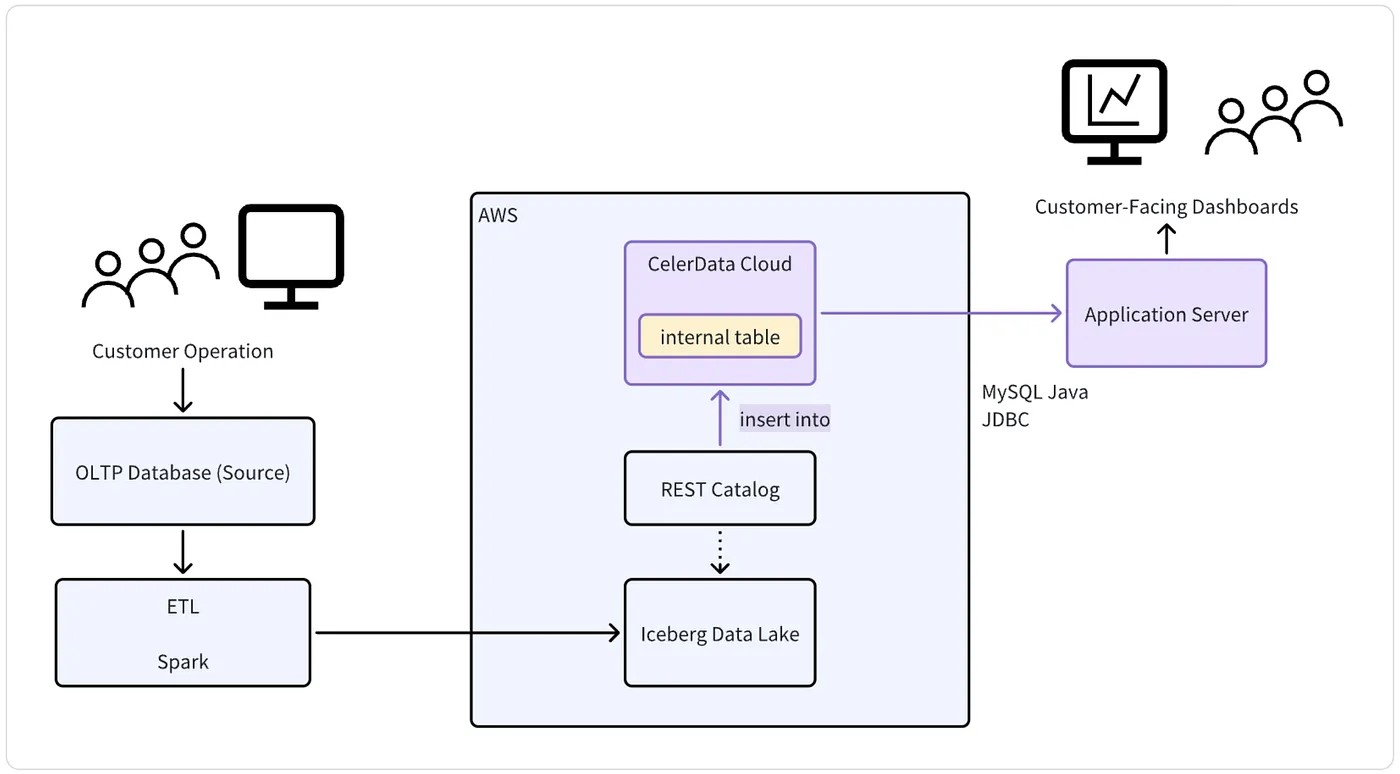Click the internal table yellow box
Viewport: 1400px width, 774px height.
coord(720,337)
